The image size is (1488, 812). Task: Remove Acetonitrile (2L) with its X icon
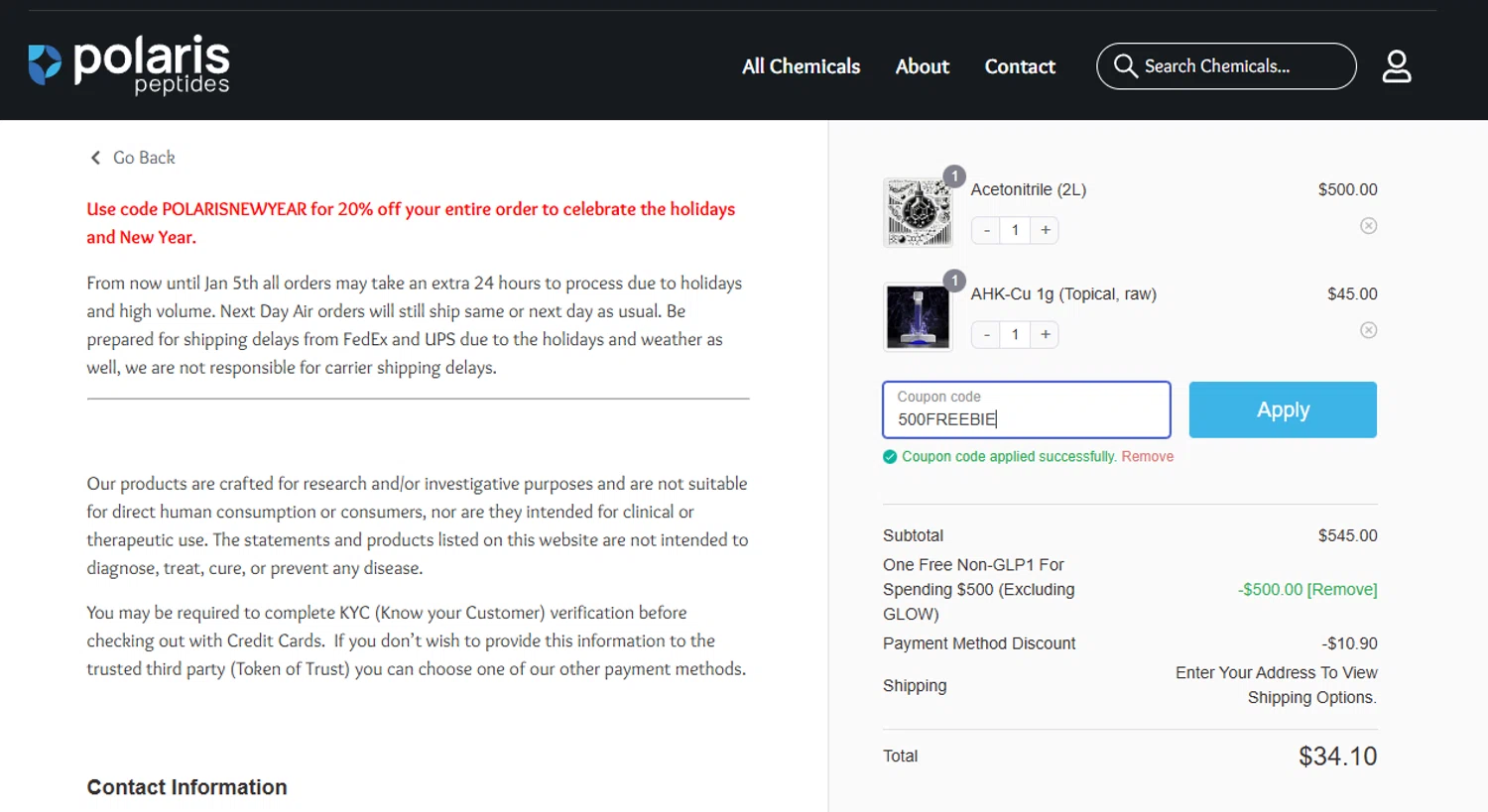[1368, 226]
